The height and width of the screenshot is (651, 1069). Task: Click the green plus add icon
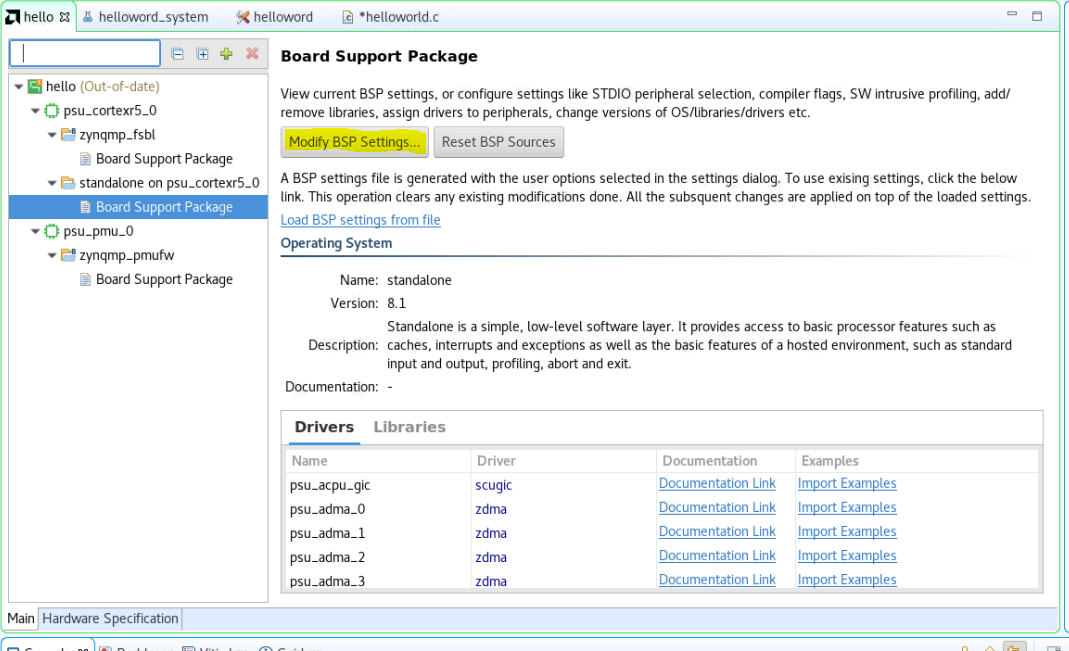(x=226, y=54)
